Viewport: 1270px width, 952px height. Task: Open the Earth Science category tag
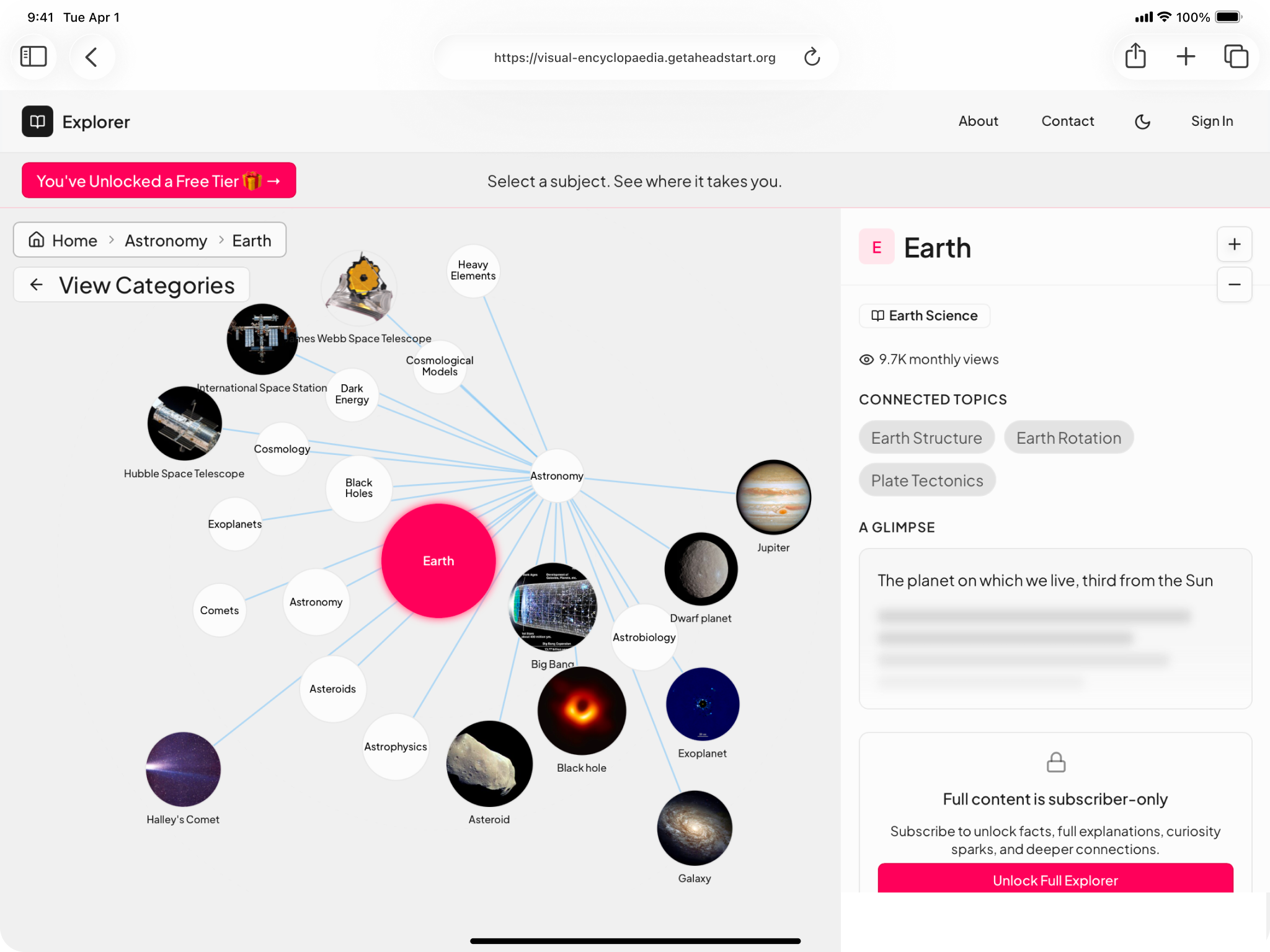(924, 315)
